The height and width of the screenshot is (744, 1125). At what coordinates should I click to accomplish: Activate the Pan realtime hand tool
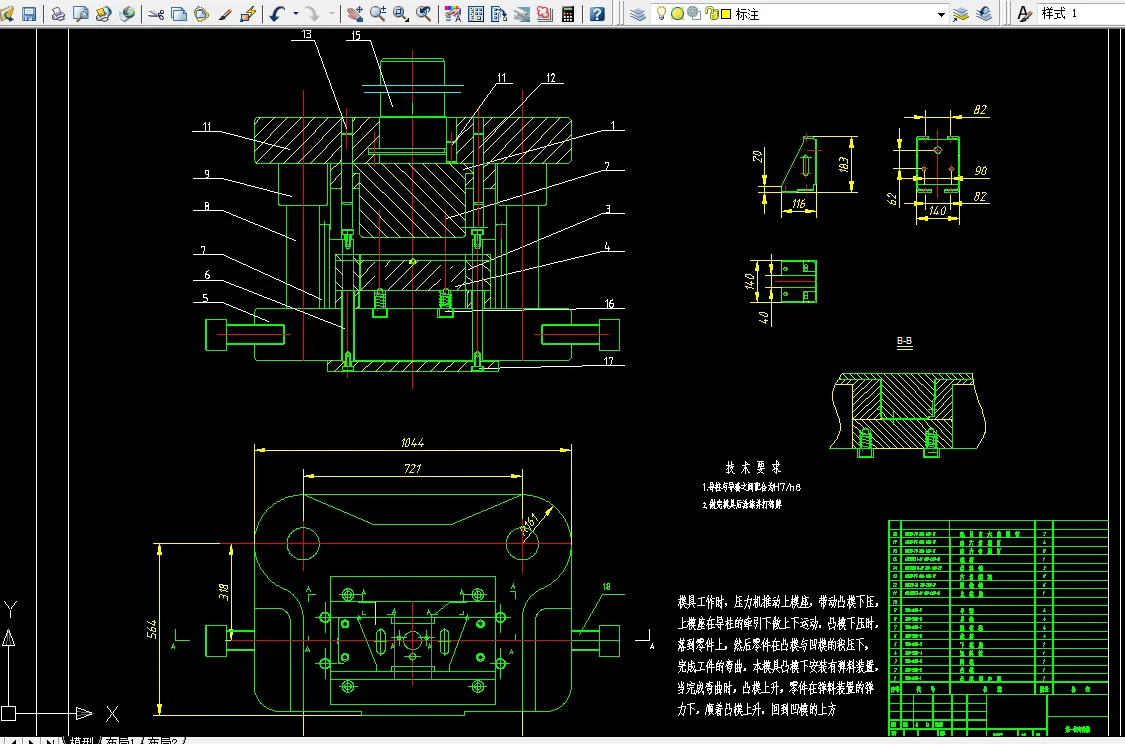(x=354, y=14)
